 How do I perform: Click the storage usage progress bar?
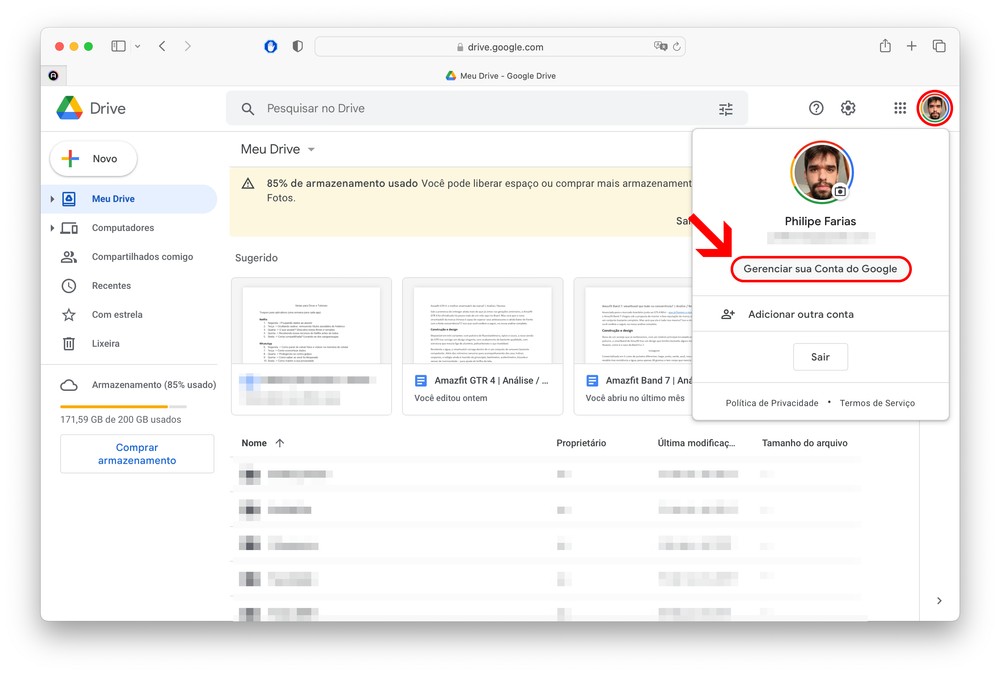(123, 406)
